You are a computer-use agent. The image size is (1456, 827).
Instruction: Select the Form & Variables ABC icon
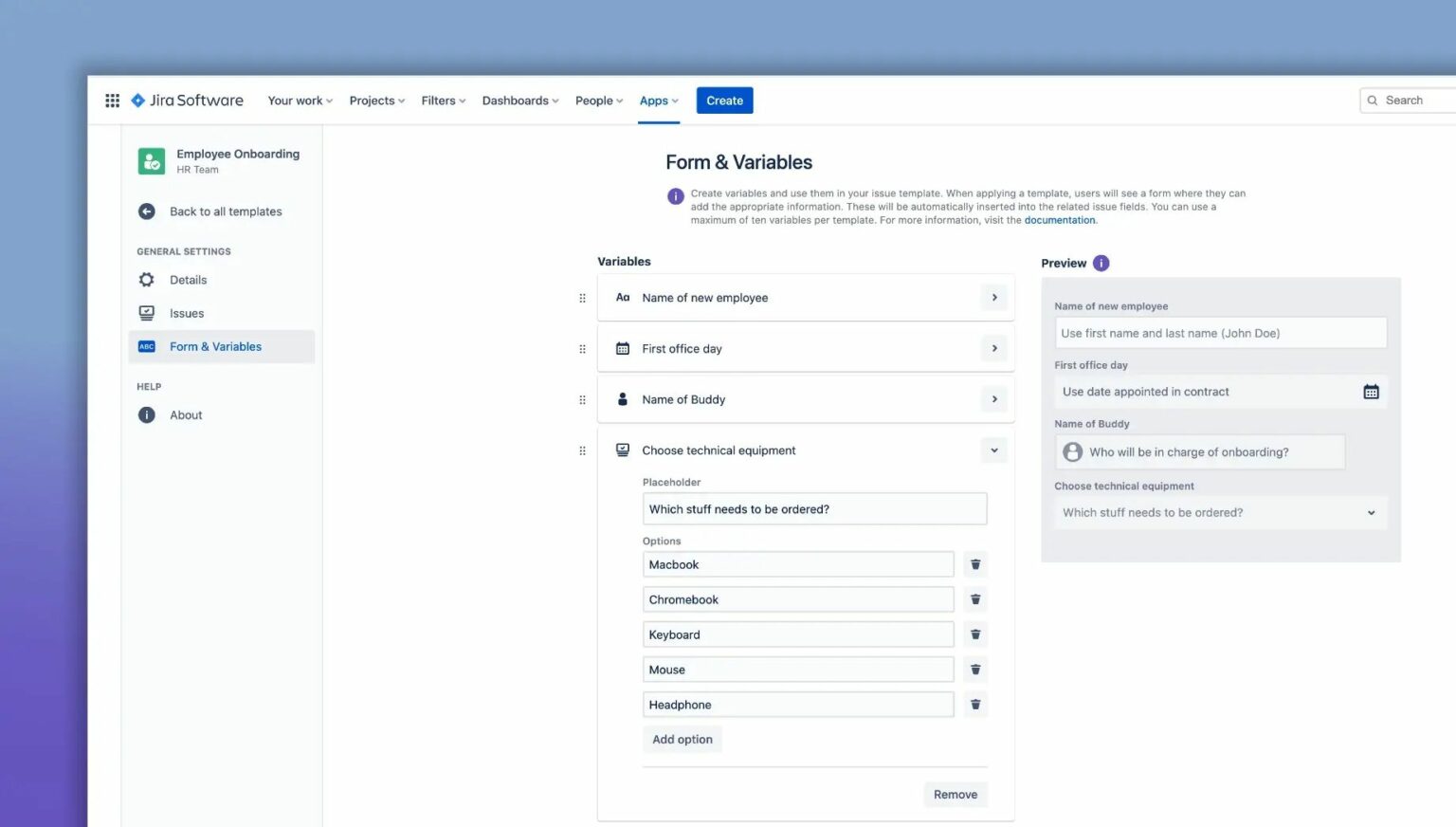(146, 346)
